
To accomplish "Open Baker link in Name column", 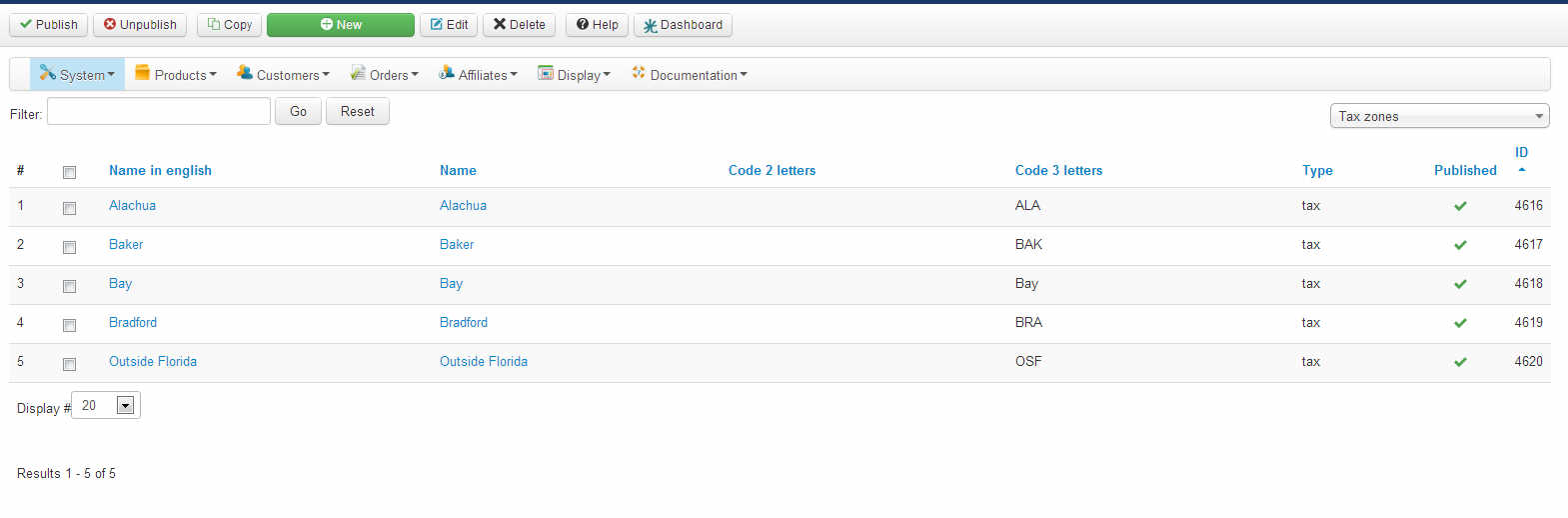I will click(457, 244).
